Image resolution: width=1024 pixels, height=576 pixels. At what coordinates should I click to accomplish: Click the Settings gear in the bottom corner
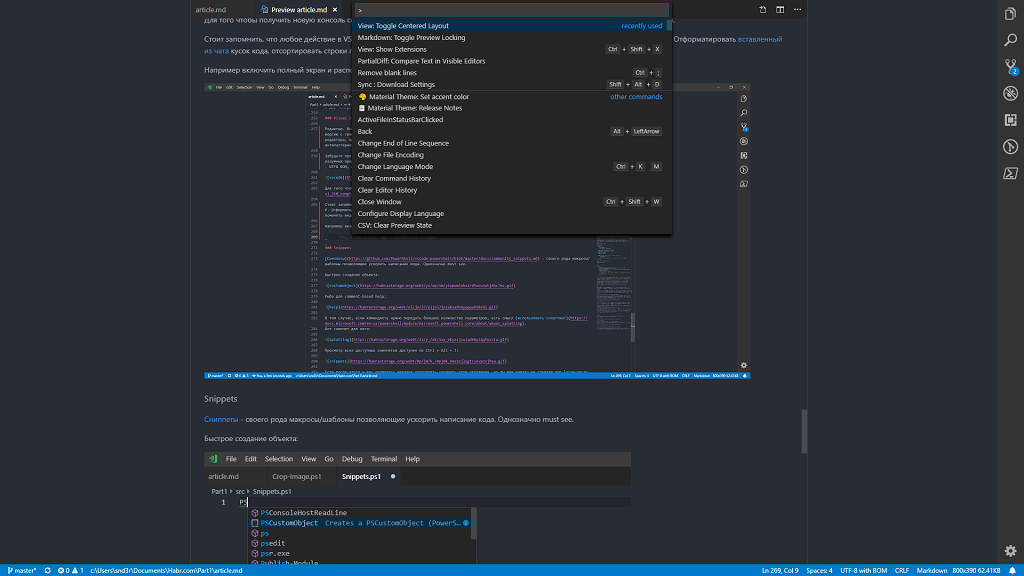coord(1010,550)
